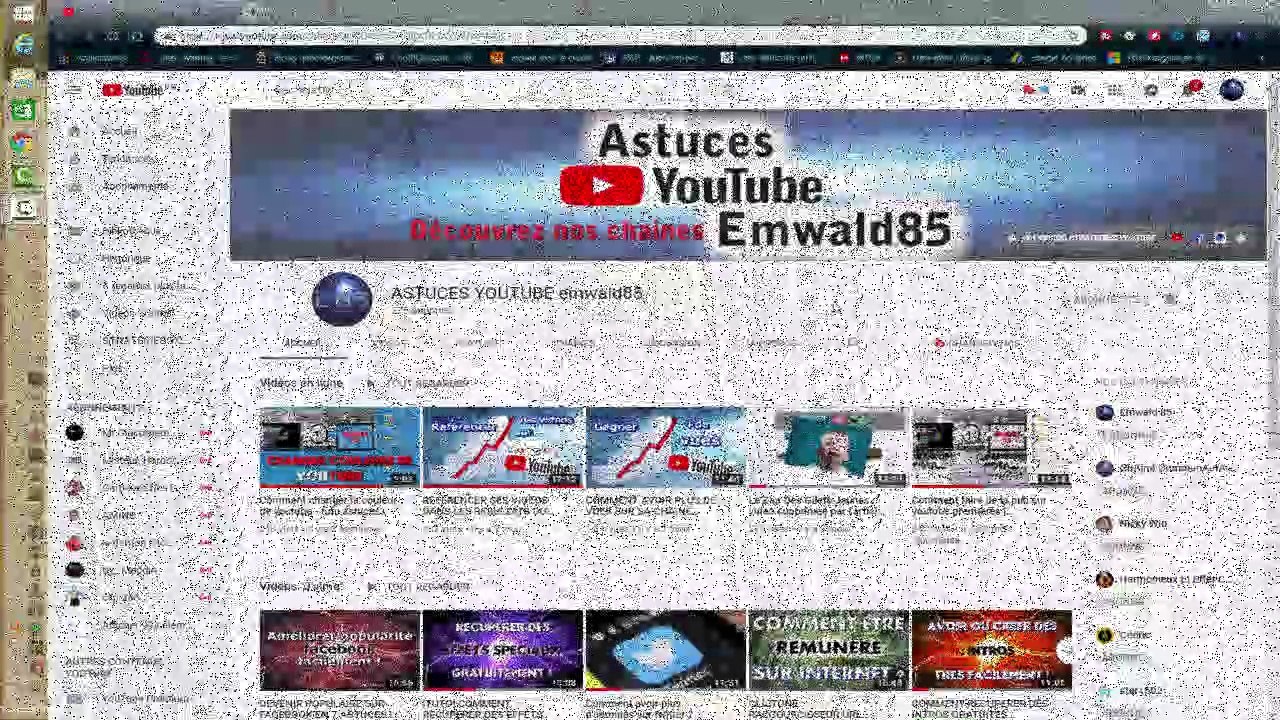Open the upload video camera icon
The height and width of the screenshot is (720, 1280).
pyautogui.click(x=1078, y=90)
